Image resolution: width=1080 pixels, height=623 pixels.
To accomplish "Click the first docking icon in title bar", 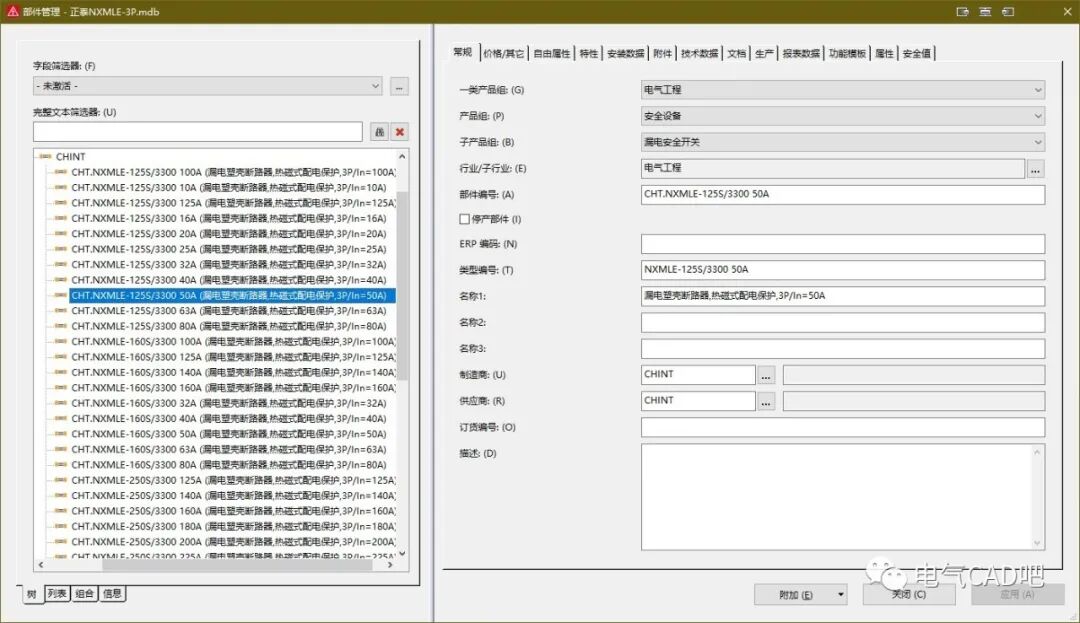I will [962, 11].
